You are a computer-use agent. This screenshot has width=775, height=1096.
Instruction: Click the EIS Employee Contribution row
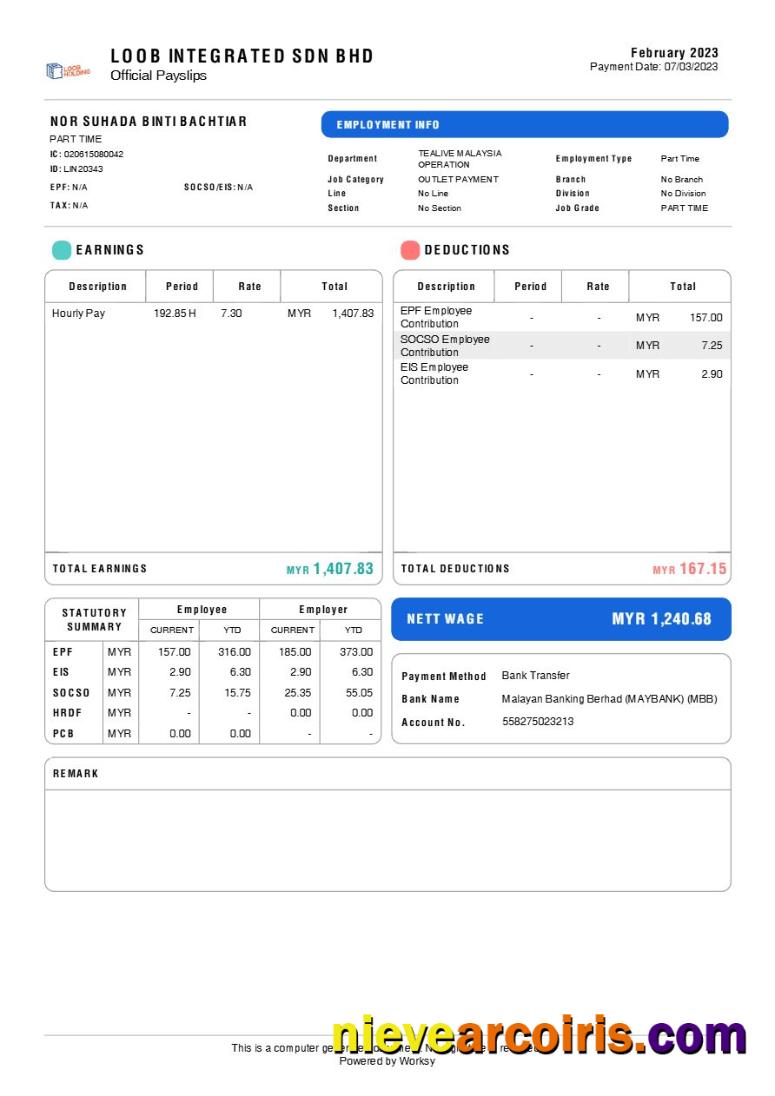pos(561,374)
